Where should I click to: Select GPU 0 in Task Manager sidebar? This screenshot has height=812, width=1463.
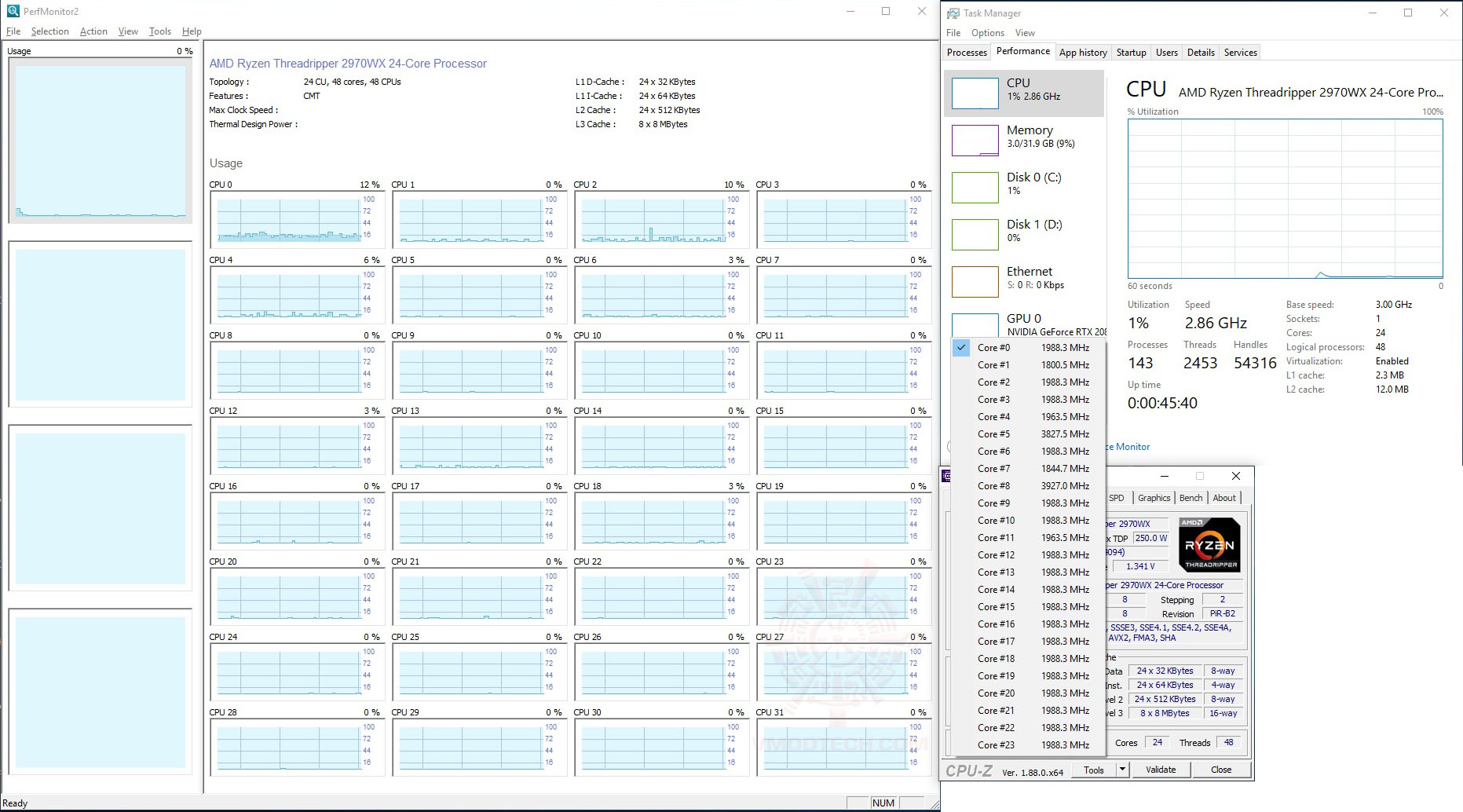pos(1024,324)
